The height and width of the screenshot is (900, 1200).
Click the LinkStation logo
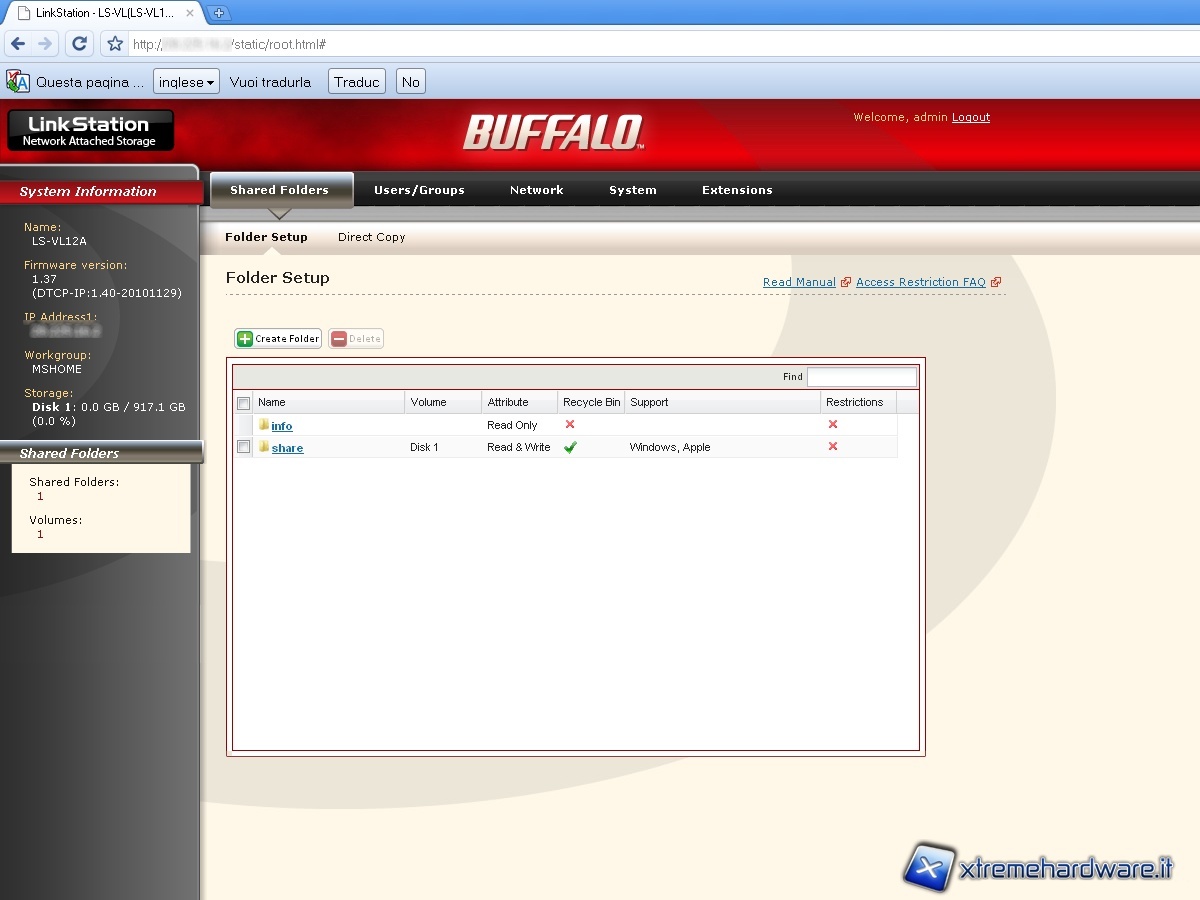click(90, 130)
